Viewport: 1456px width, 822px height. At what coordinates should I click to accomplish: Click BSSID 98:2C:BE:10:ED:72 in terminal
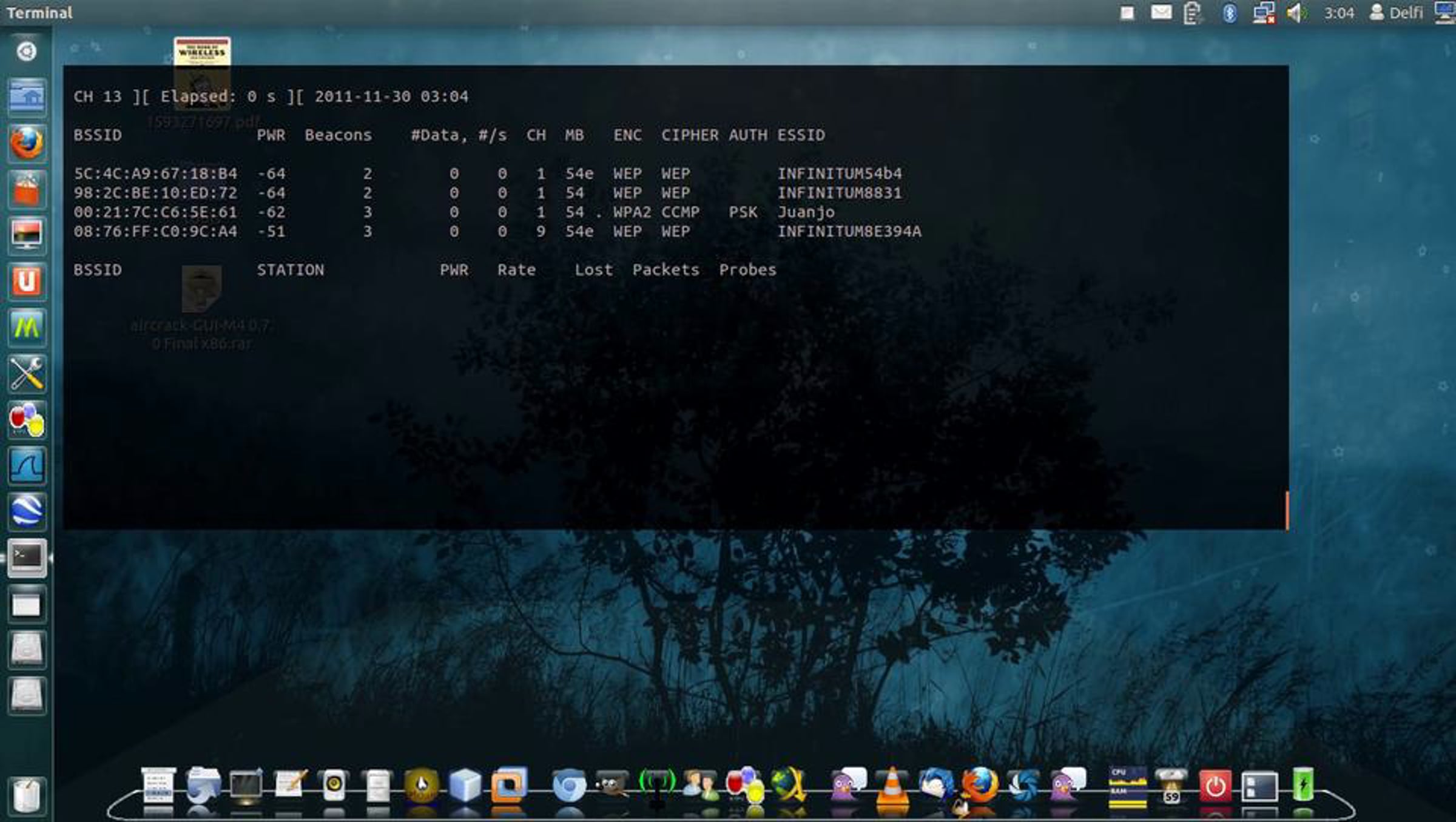pyautogui.click(x=155, y=194)
